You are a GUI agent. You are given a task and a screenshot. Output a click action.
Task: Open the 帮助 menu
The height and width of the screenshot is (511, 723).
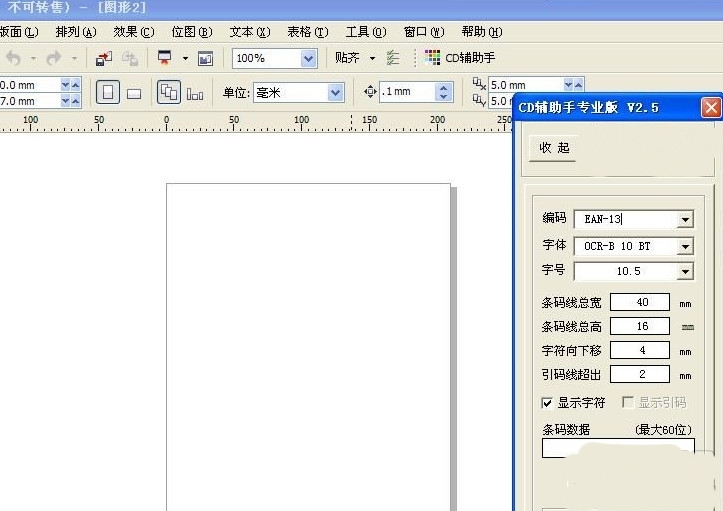click(x=481, y=32)
